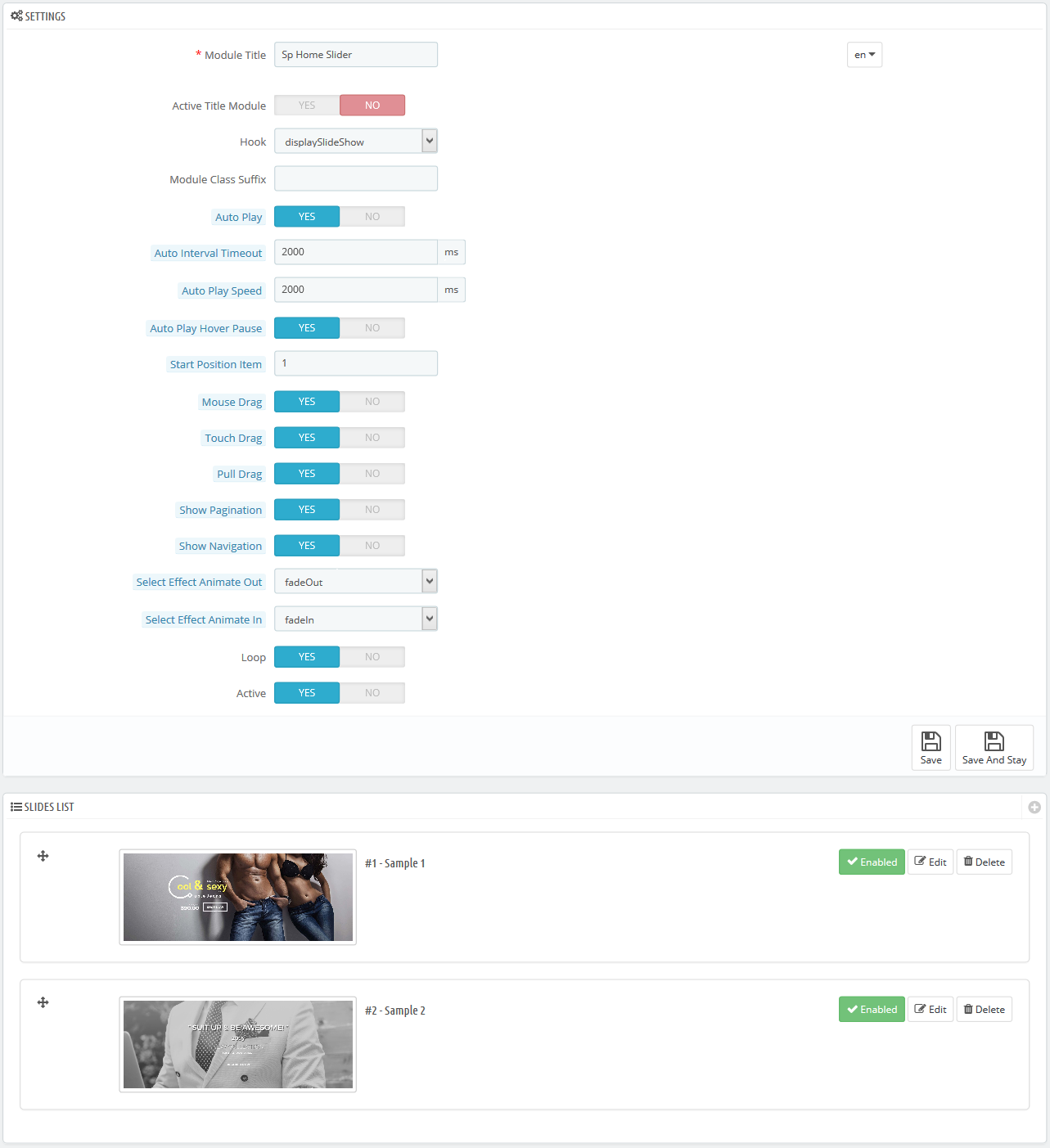Click the Save floppy disk icon
The width and height of the screenshot is (1050, 1148).
pos(931,741)
